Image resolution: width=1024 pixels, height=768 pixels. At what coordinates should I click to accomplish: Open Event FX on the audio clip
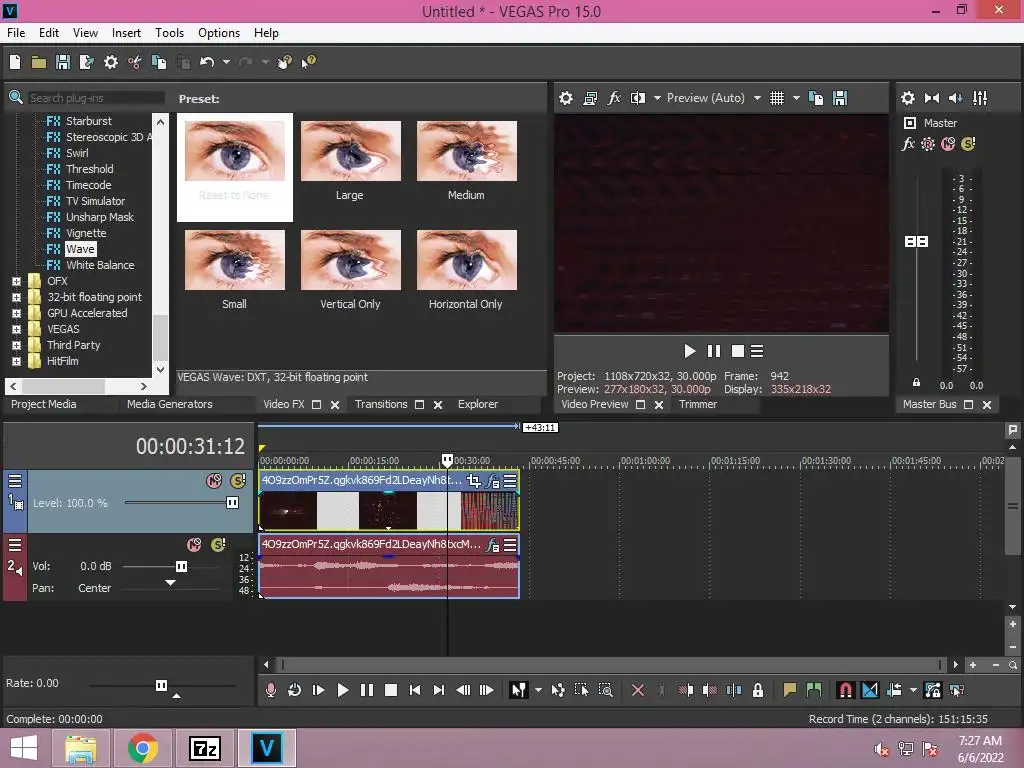pyautogui.click(x=493, y=545)
